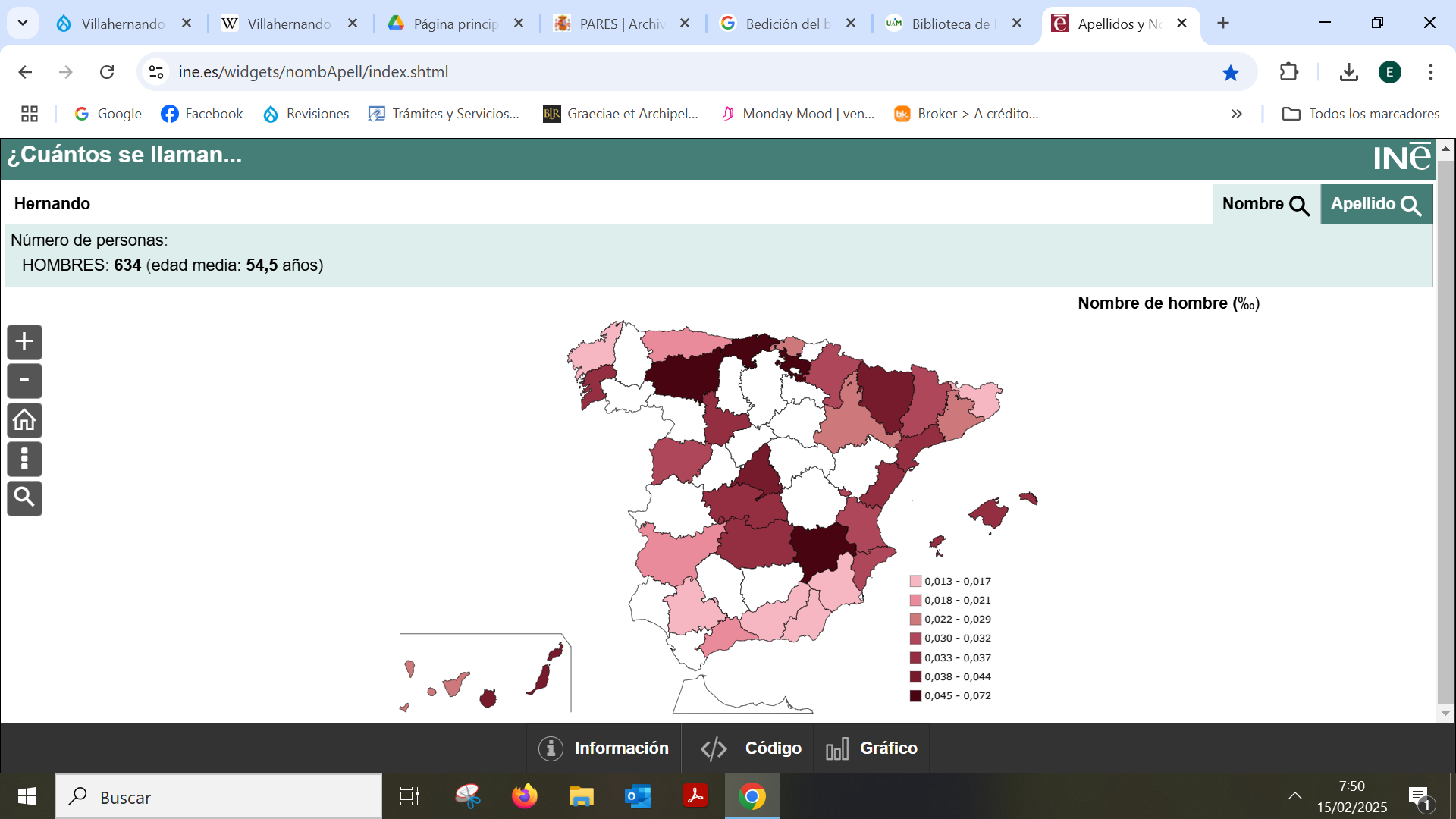Select legend swatch 0,013 - 0,017
The width and height of the screenshot is (1456, 819).
[915, 582]
